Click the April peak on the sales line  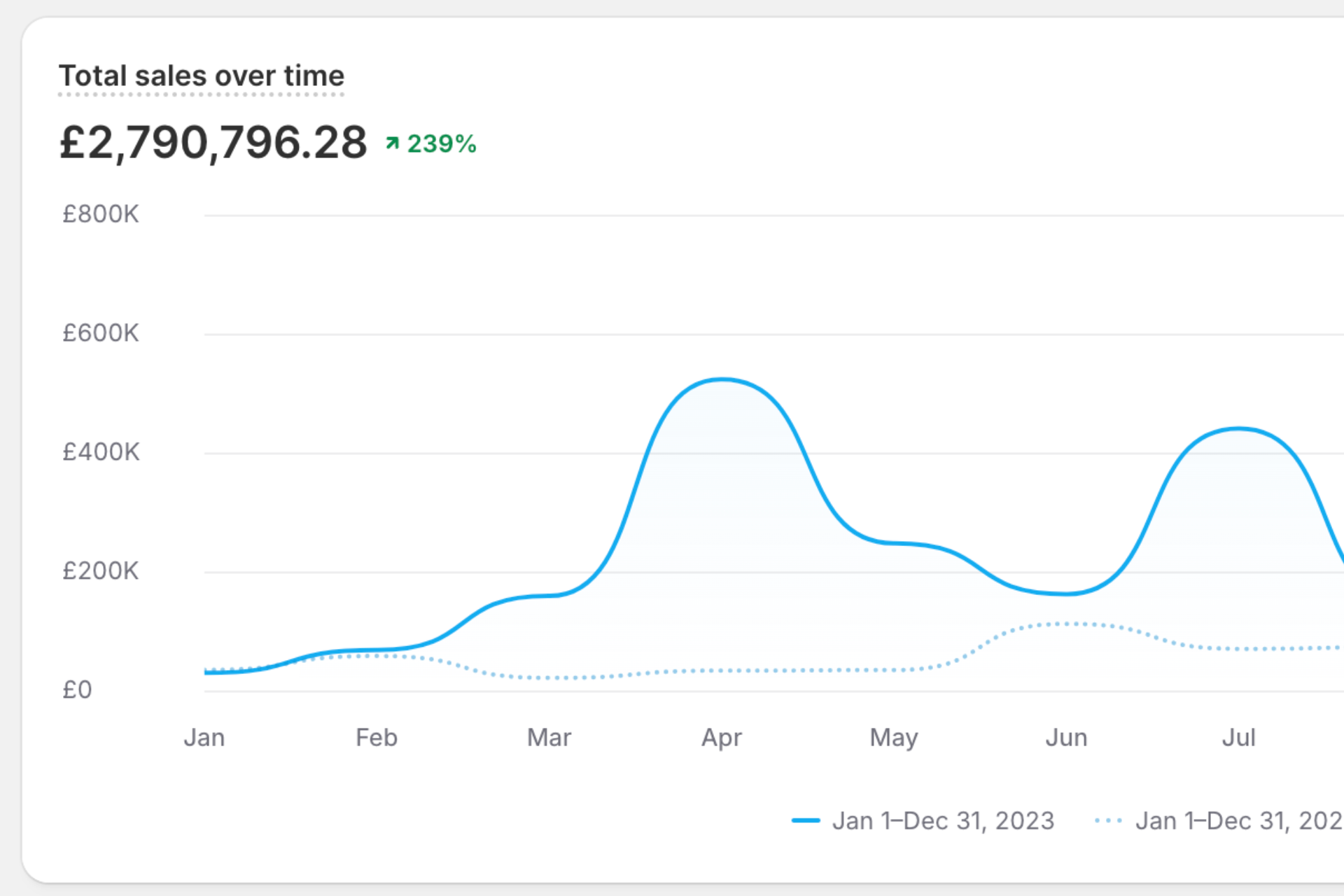click(x=722, y=380)
